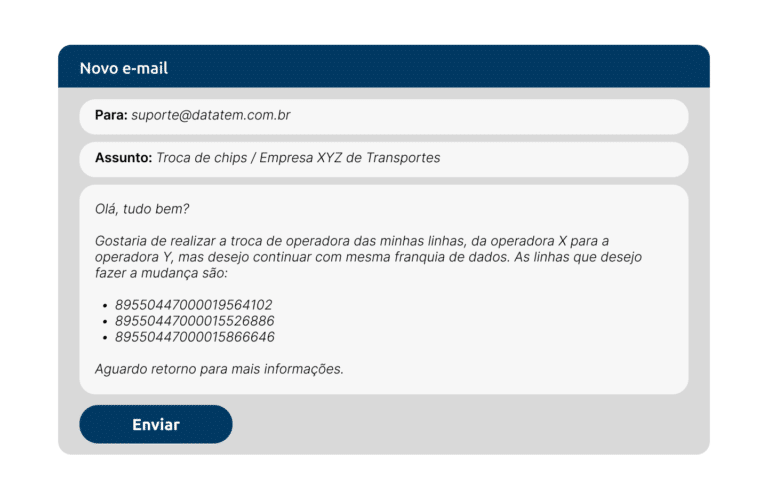Click the chip number ending in 15526886
768x500 pixels.
click(x=194, y=321)
